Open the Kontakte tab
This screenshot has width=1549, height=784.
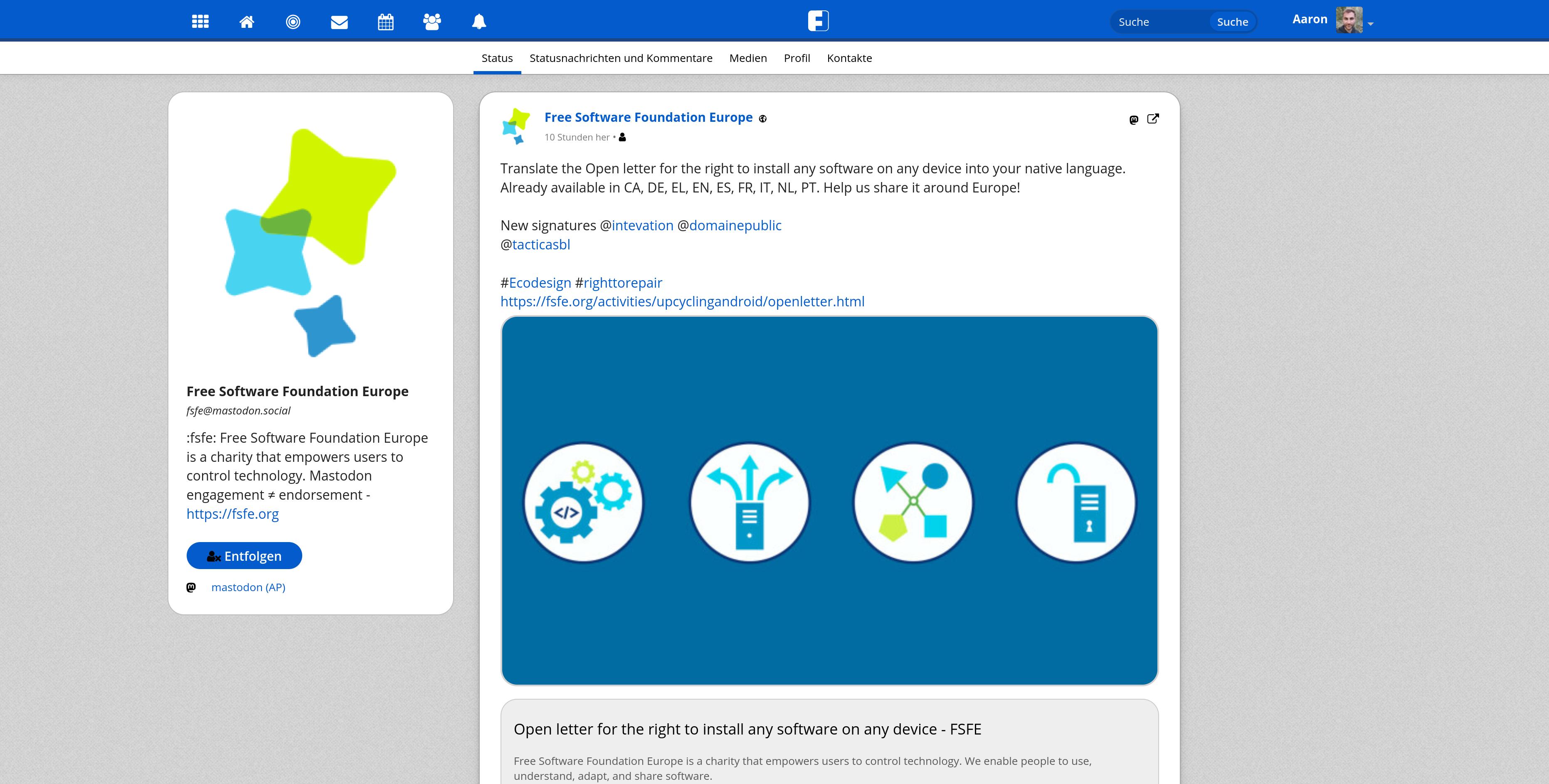(x=849, y=58)
